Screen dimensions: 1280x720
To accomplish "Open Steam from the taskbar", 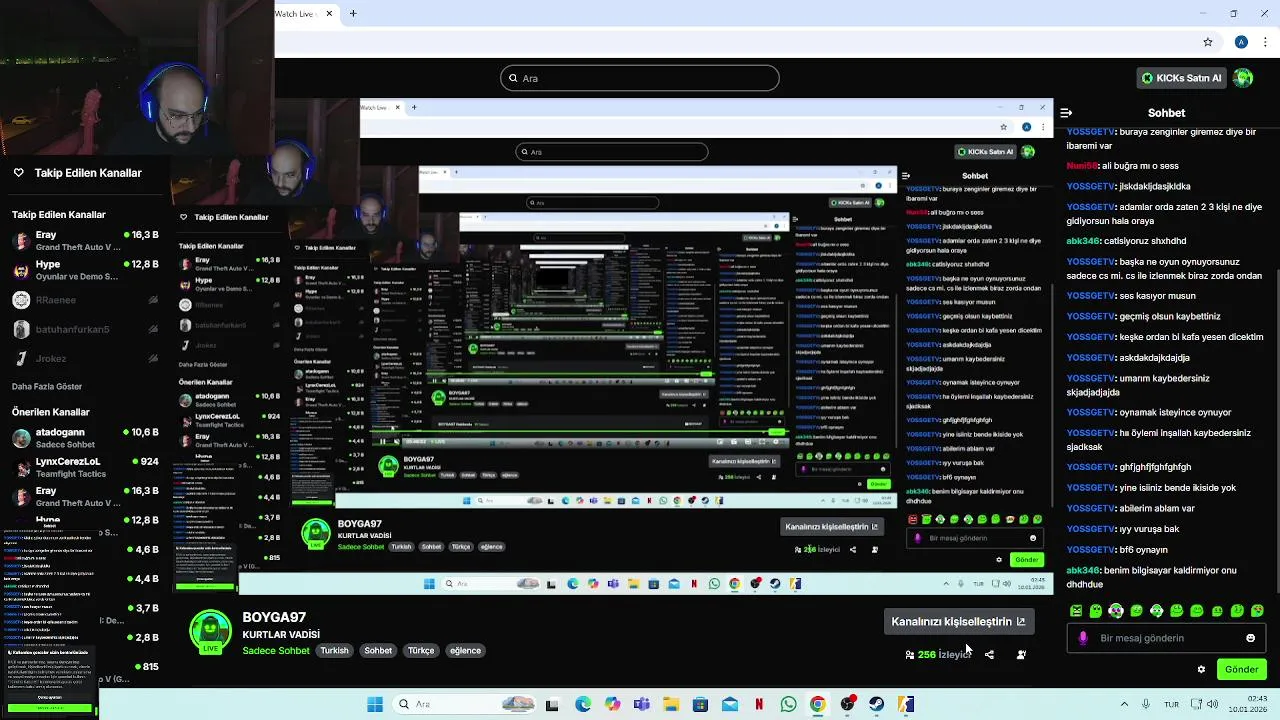I will (877, 704).
